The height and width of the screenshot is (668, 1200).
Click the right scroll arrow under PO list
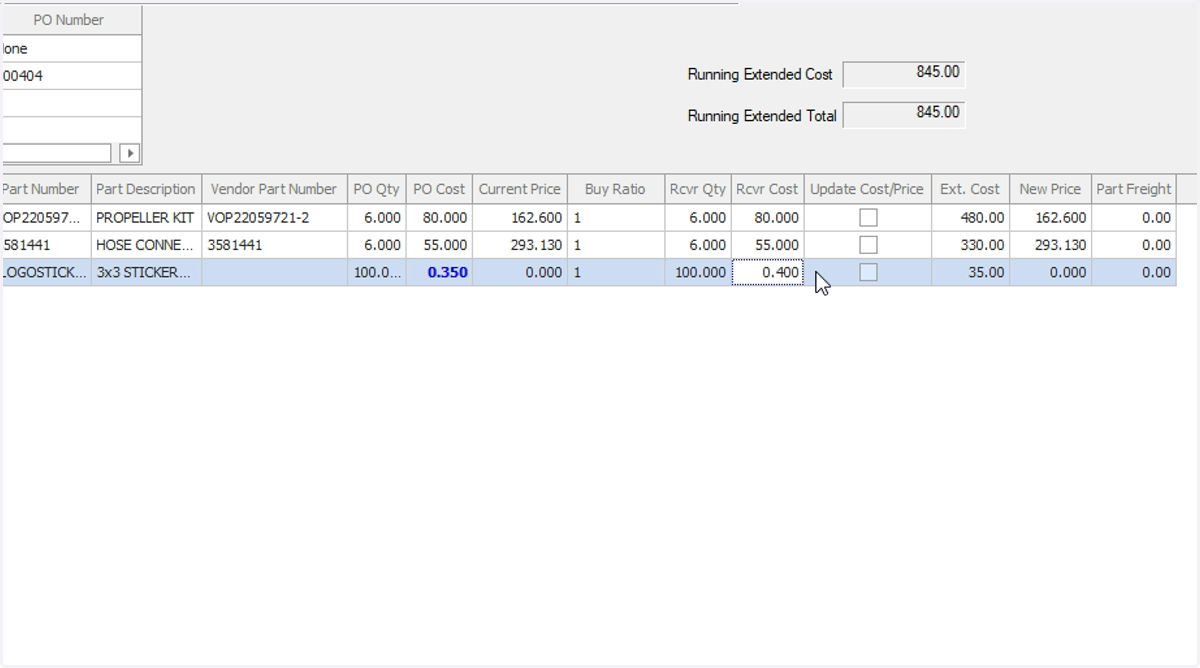coord(129,153)
